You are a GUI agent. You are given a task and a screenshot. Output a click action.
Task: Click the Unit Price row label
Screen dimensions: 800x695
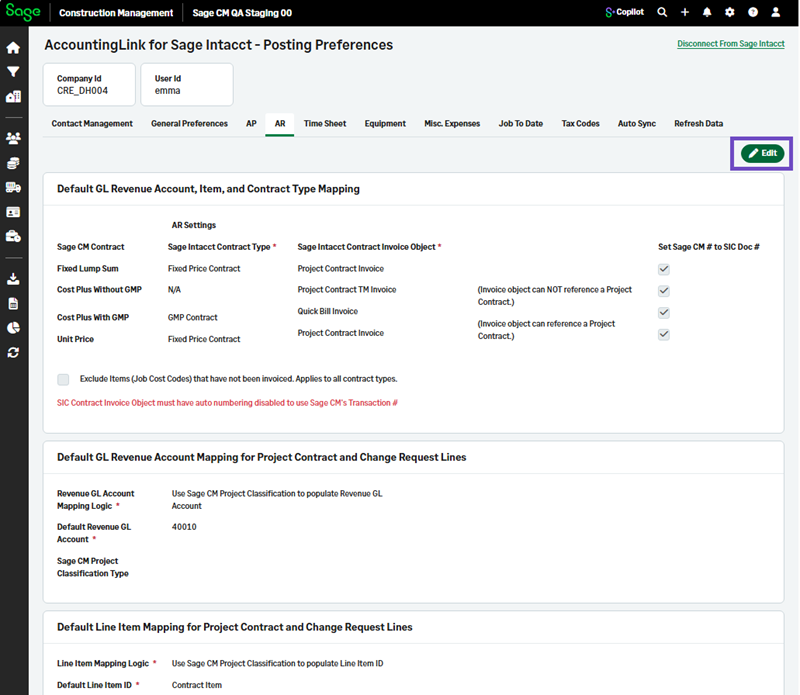pos(76,339)
